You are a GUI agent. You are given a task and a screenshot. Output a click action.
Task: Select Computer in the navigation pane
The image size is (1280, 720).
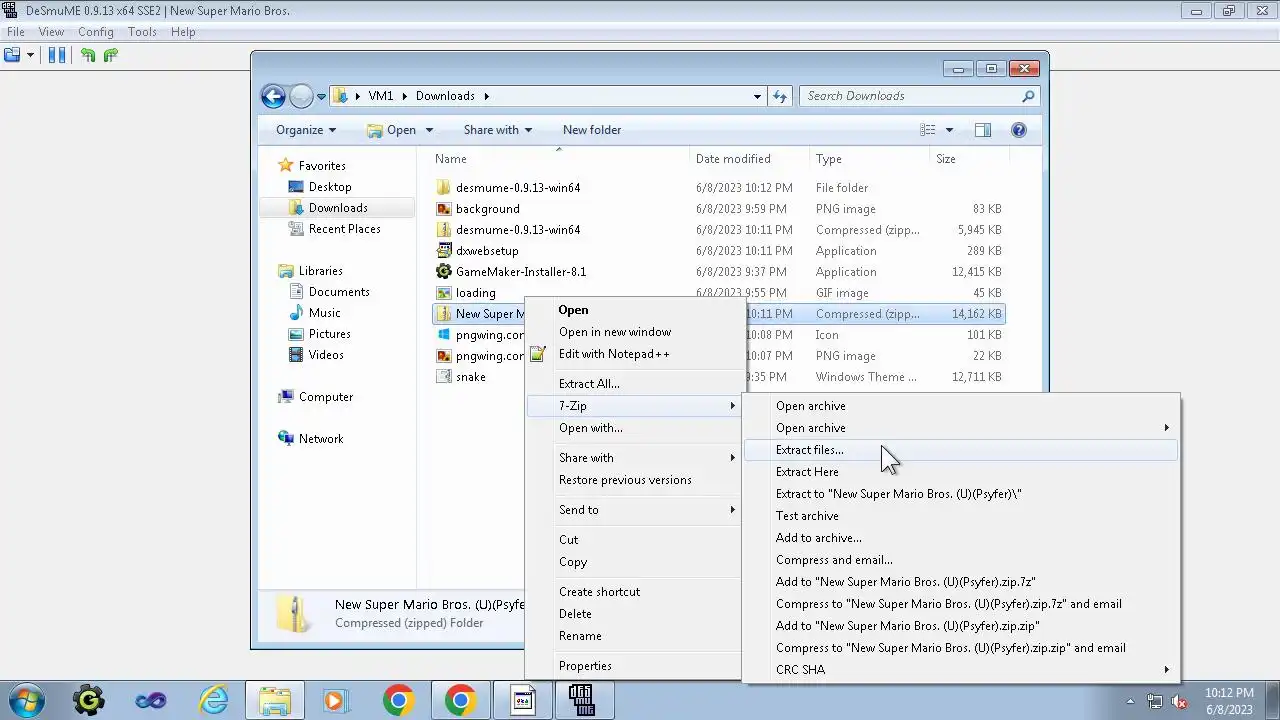pos(326,397)
